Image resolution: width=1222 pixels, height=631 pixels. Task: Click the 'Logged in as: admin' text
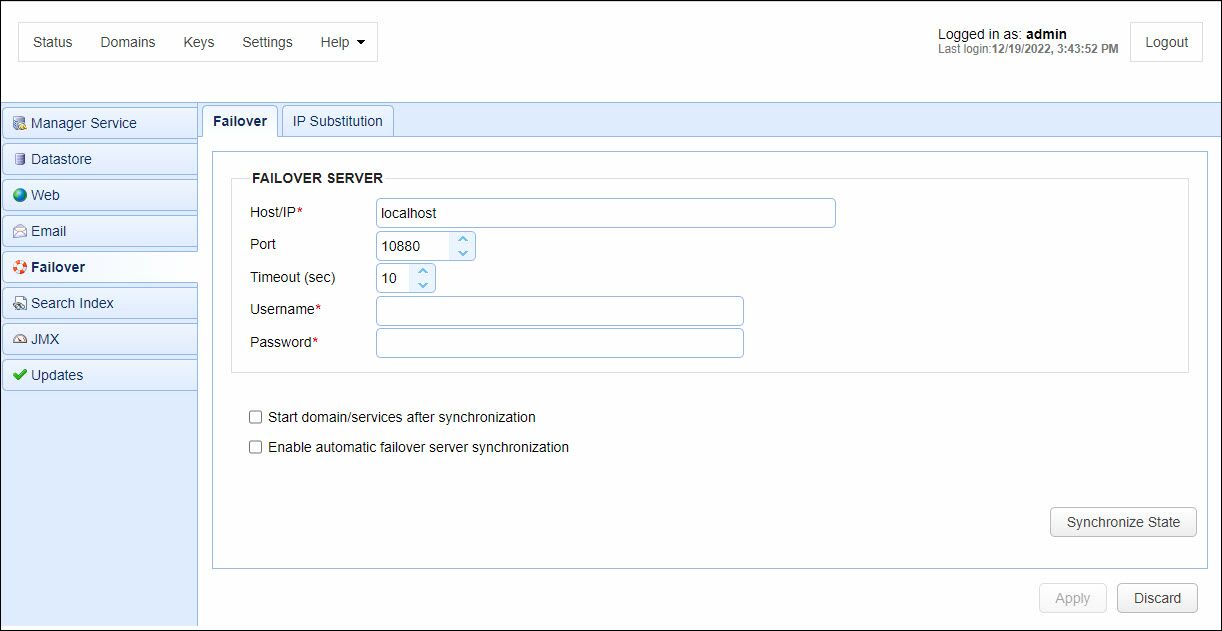point(1002,34)
